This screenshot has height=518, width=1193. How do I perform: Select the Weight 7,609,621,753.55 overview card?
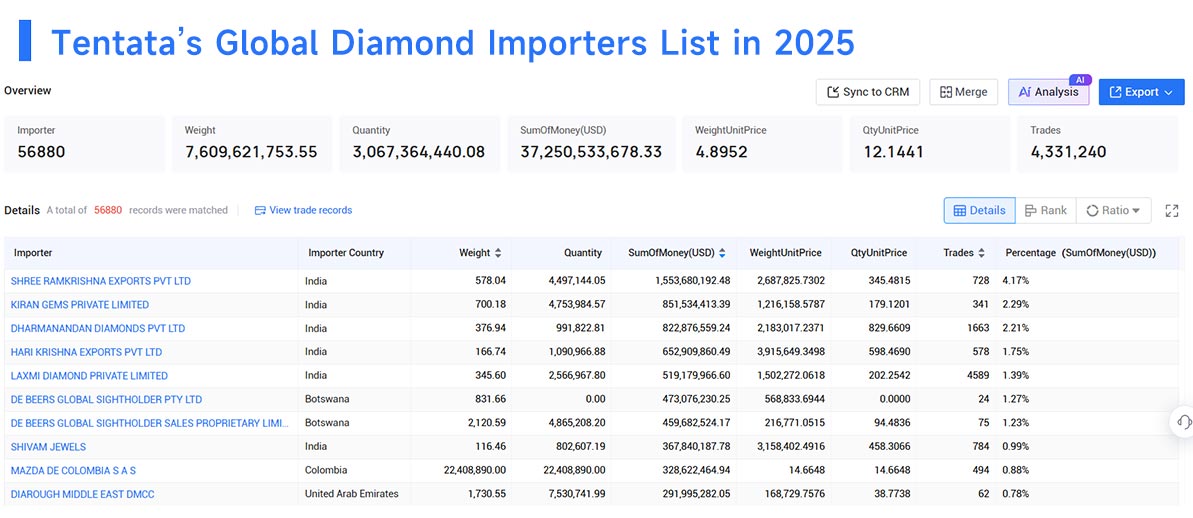click(252, 144)
